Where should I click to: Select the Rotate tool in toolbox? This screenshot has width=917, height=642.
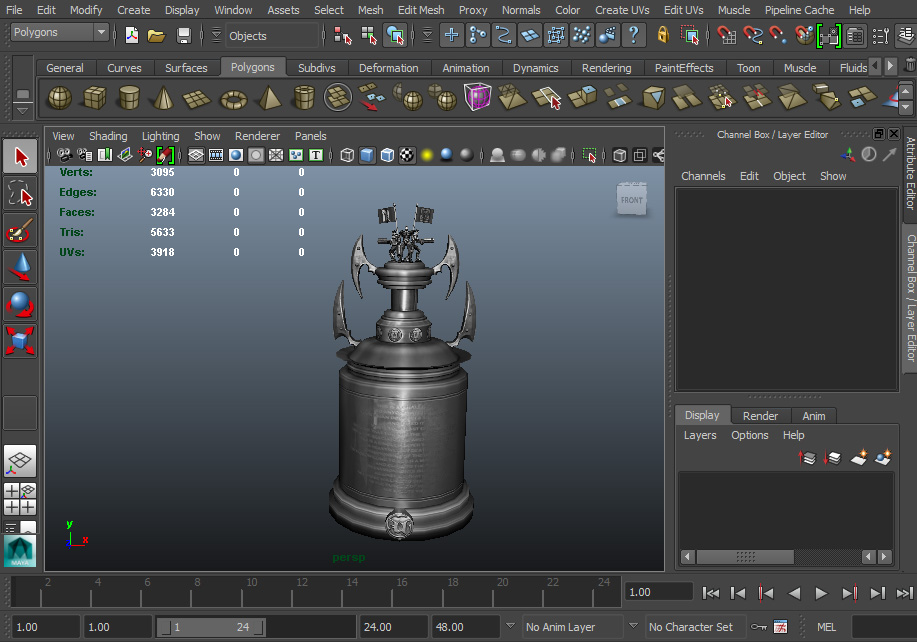pos(20,304)
